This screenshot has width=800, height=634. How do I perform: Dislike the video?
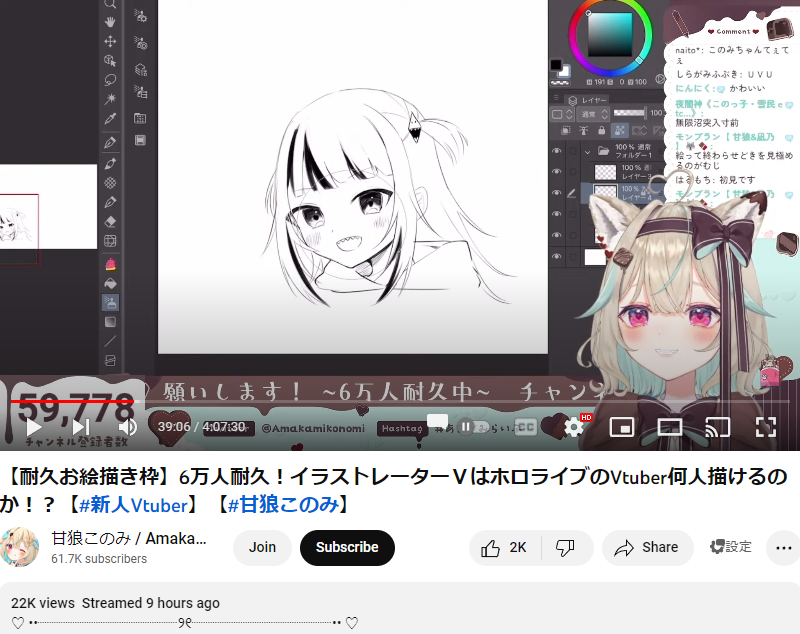pyautogui.click(x=565, y=547)
